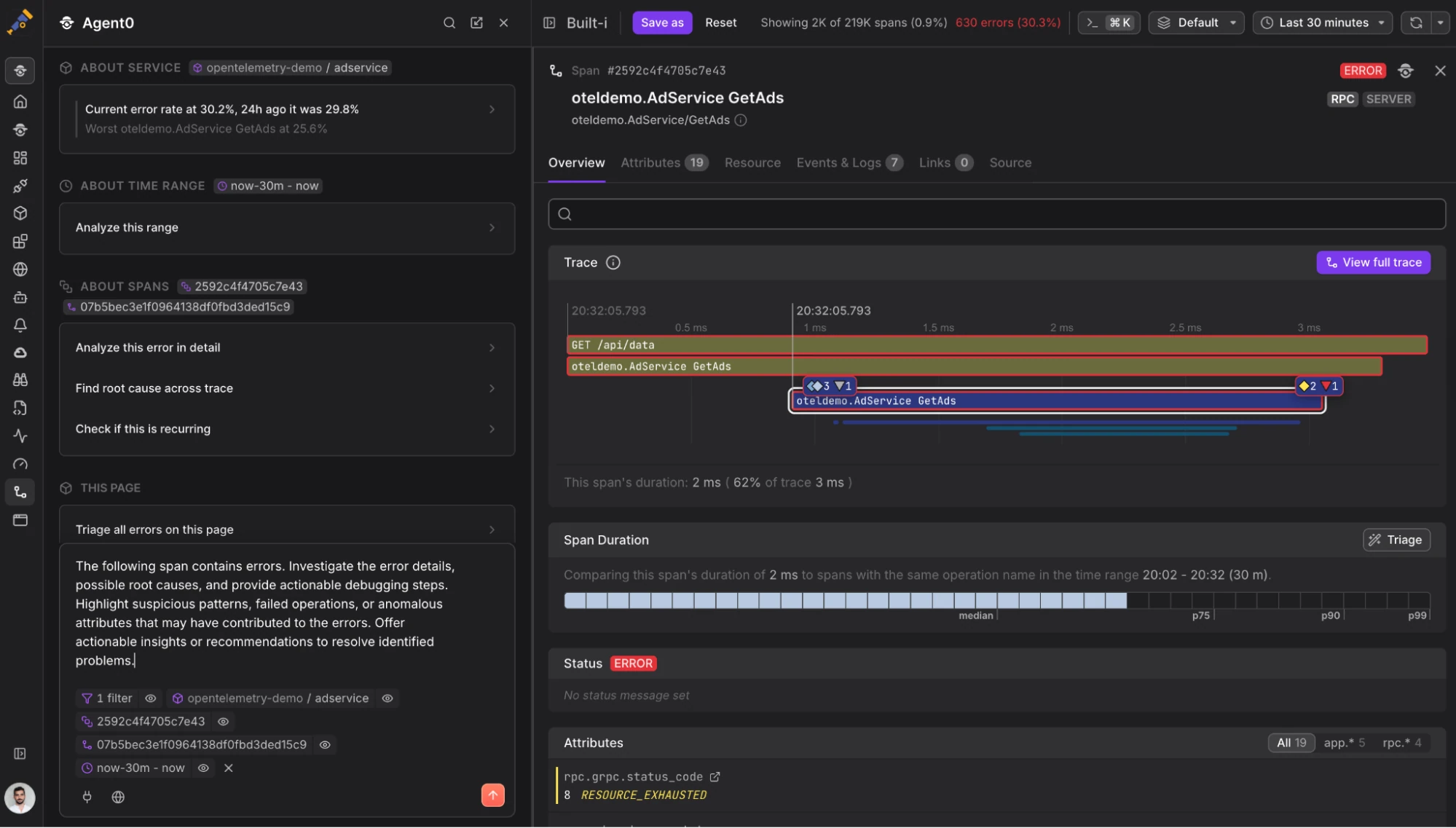The height and width of the screenshot is (828, 1456).
Task: Click the span search input field
Action: tap(996, 214)
